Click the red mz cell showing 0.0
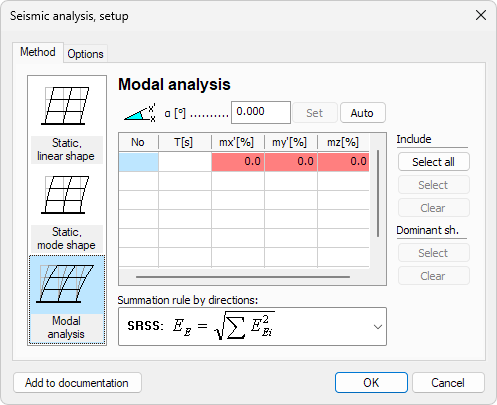This screenshot has width=497, height=405. click(343, 162)
